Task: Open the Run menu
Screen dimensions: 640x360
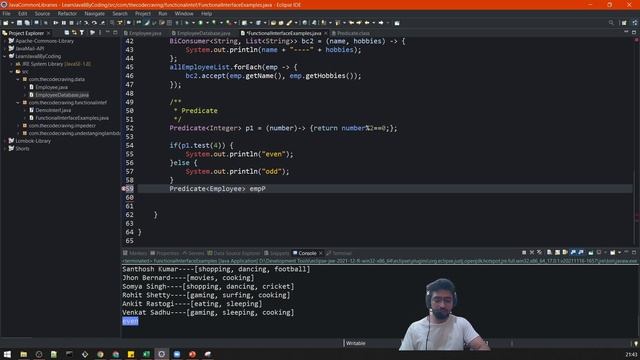Action: coord(162,13)
